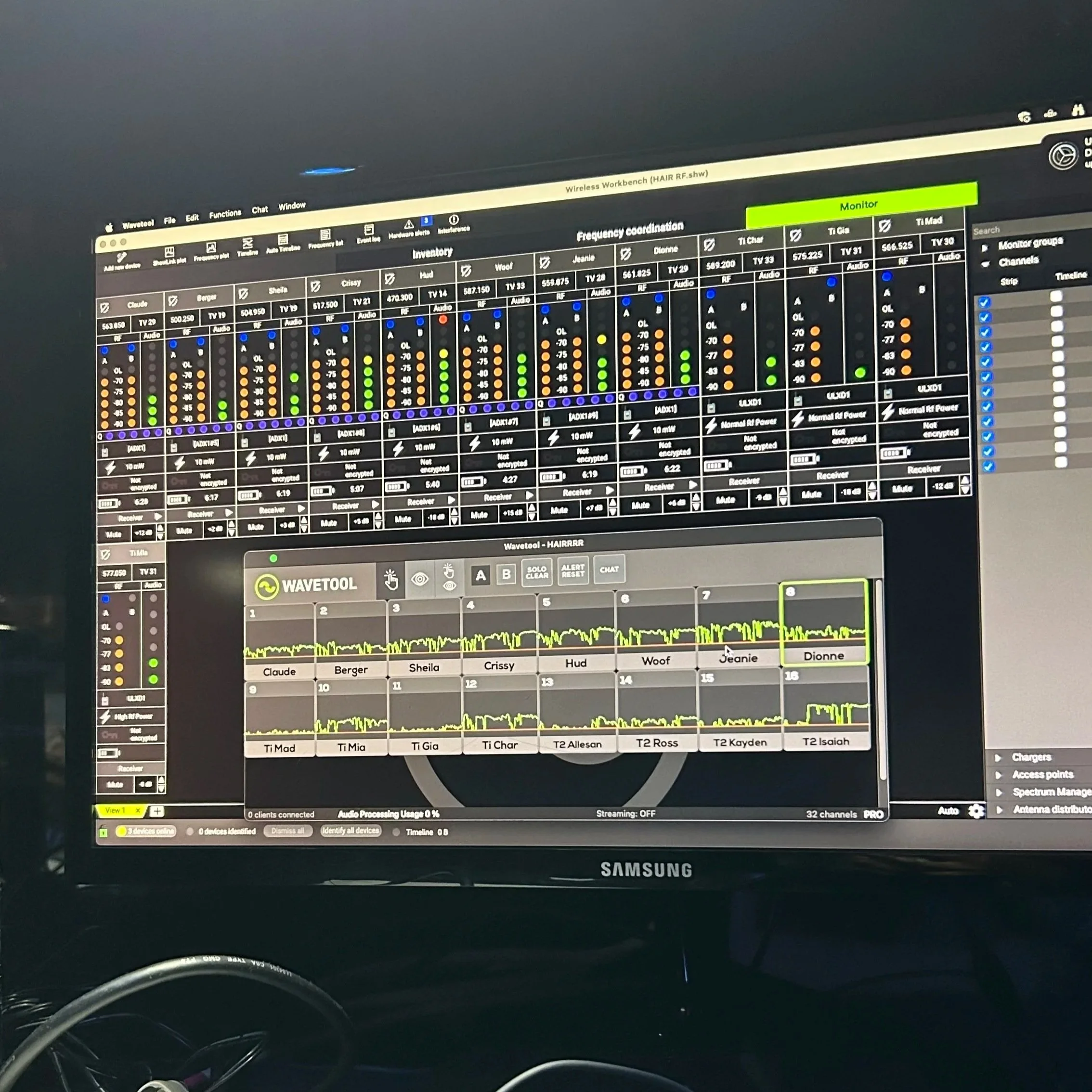Screen dimensions: 1092x1092
Task: Open the Wavetool menu
Action: [x=138, y=224]
